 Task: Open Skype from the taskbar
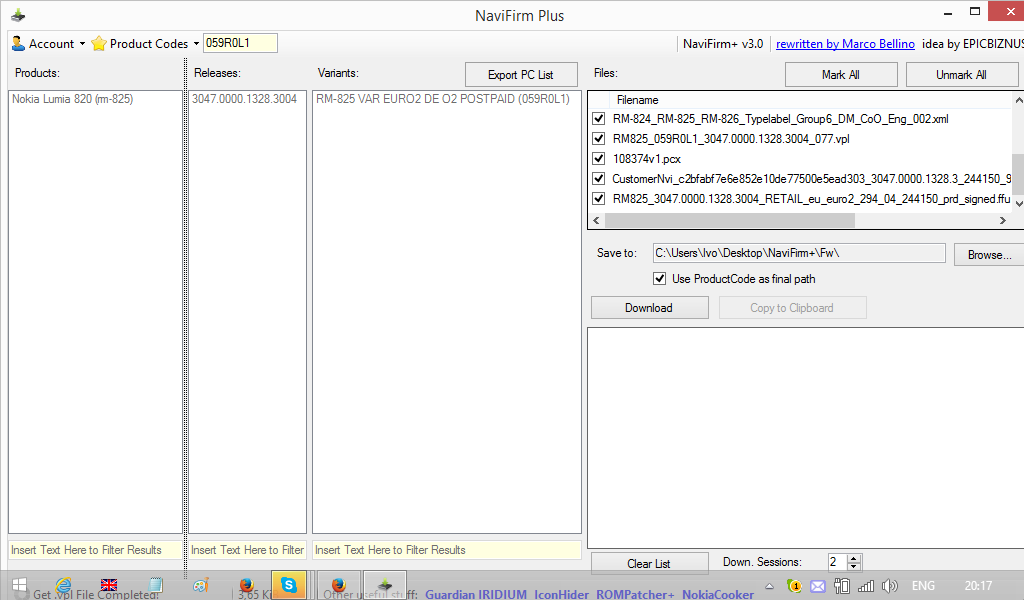click(x=289, y=585)
